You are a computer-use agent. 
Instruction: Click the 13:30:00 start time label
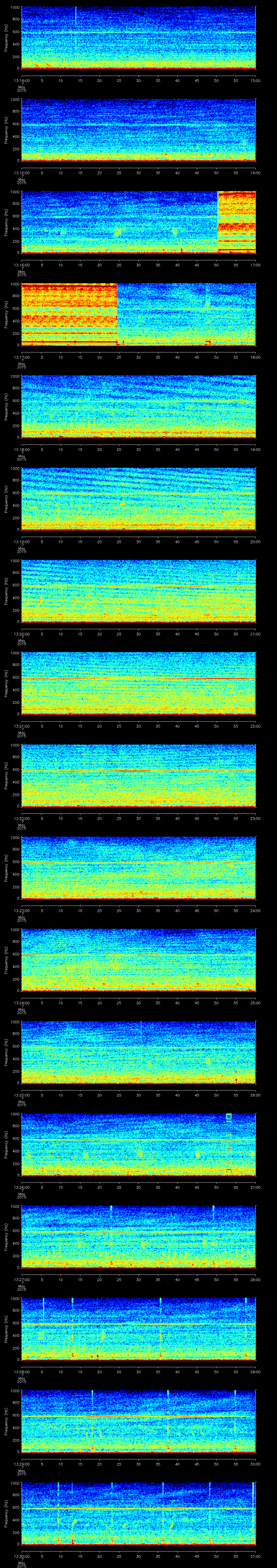click(x=22, y=1556)
